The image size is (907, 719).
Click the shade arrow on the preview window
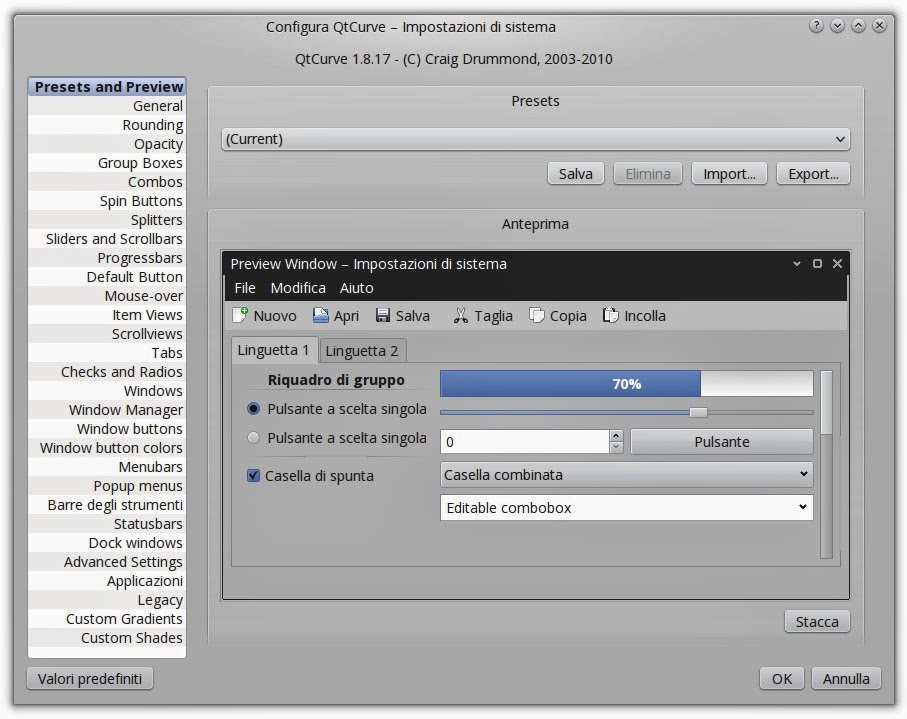click(x=799, y=263)
